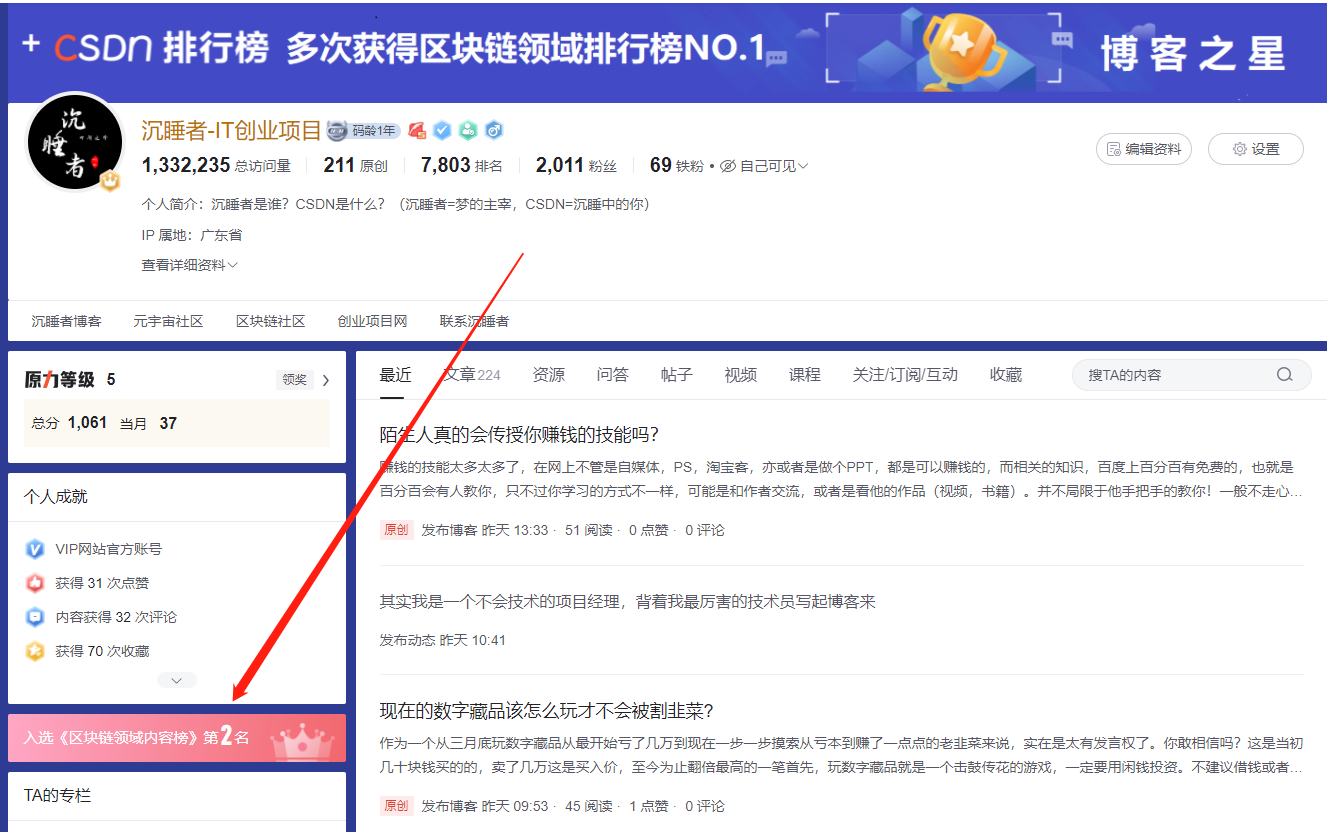Click the 原力等级 5 heading
This screenshot has height=832, width=1327.
(70, 380)
